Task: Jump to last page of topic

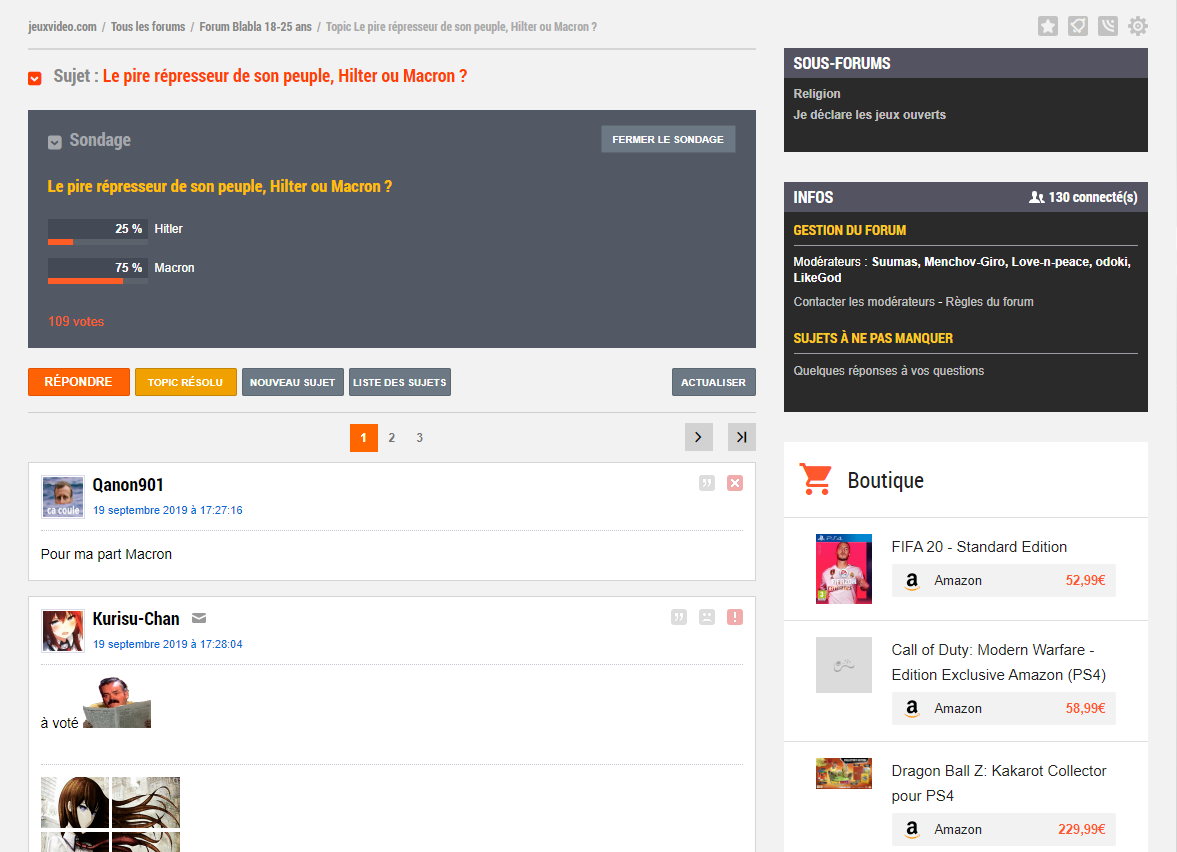Action: 741,437
